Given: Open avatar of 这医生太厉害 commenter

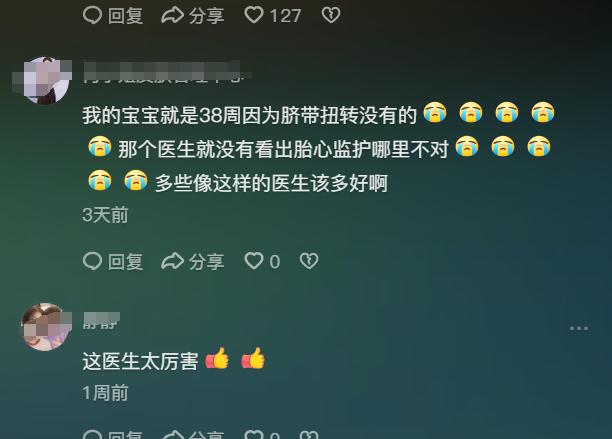Looking at the screenshot, I should 46,327.
